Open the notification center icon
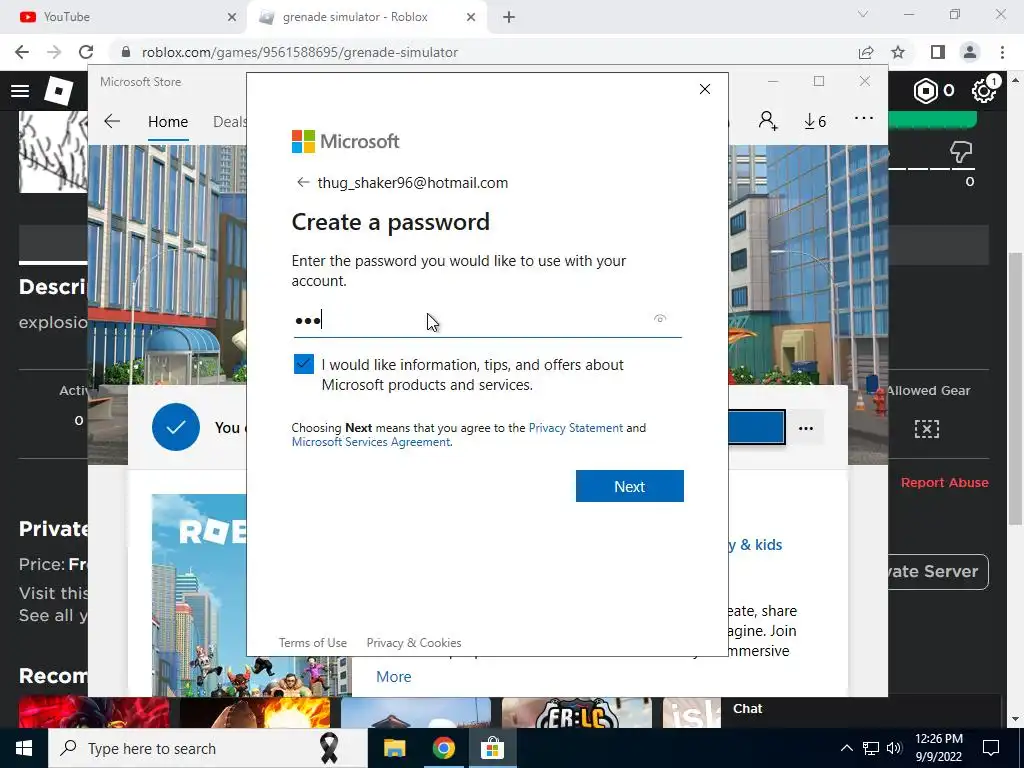 [991, 748]
